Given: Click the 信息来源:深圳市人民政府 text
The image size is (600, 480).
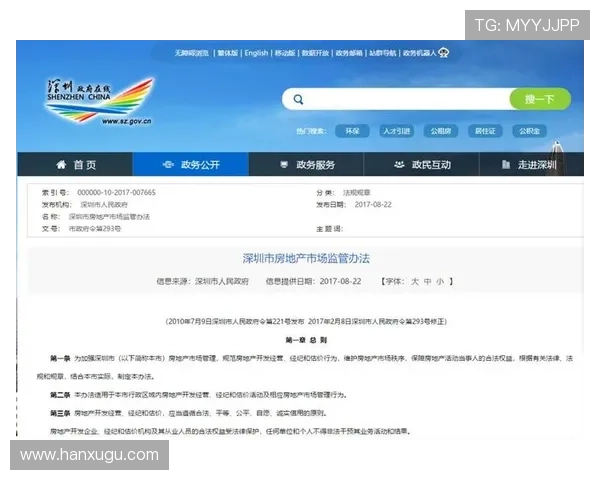Looking at the screenshot, I should point(202,281).
